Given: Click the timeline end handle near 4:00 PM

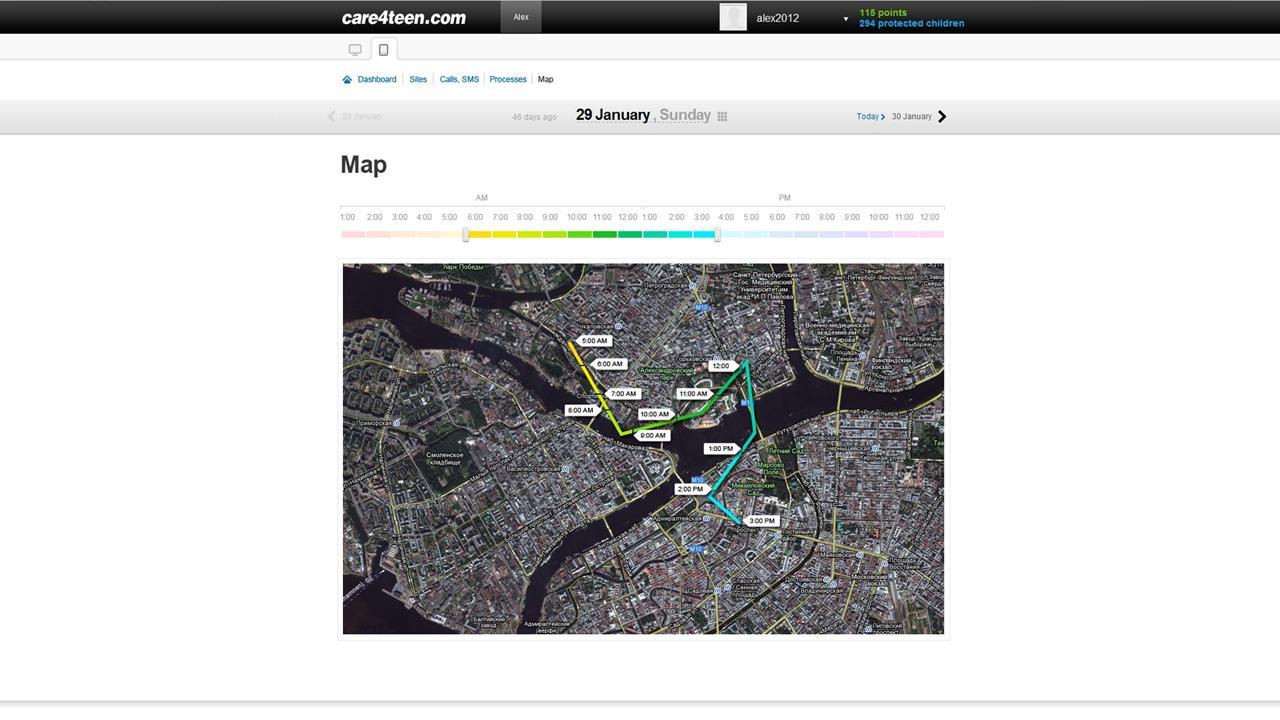Looking at the screenshot, I should 717,234.
